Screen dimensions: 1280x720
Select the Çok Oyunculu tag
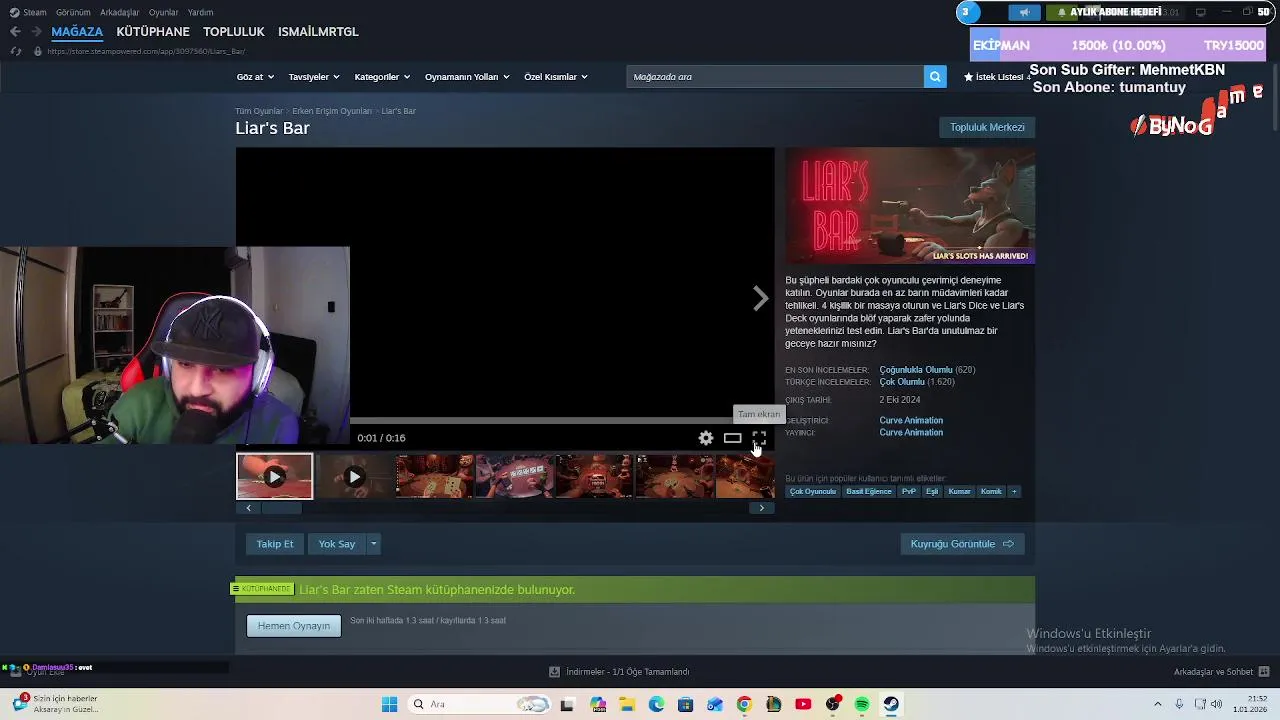pos(813,491)
